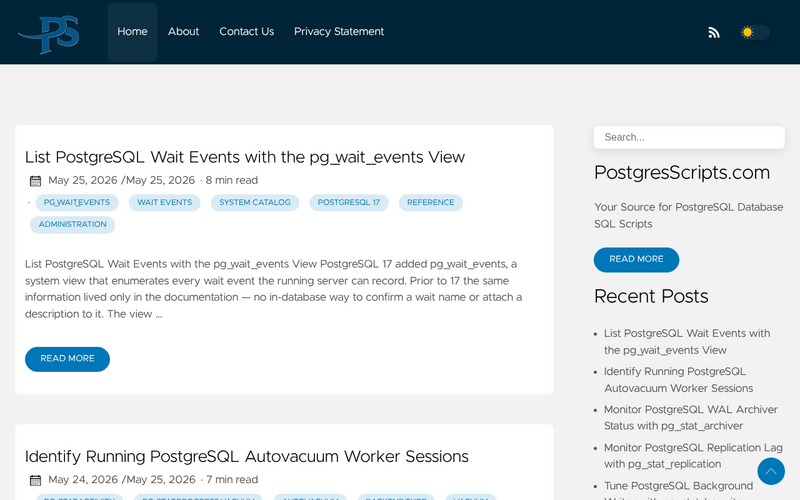
Task: Open recent post List PostgreSQL Wait Events
Action: [x=687, y=341]
